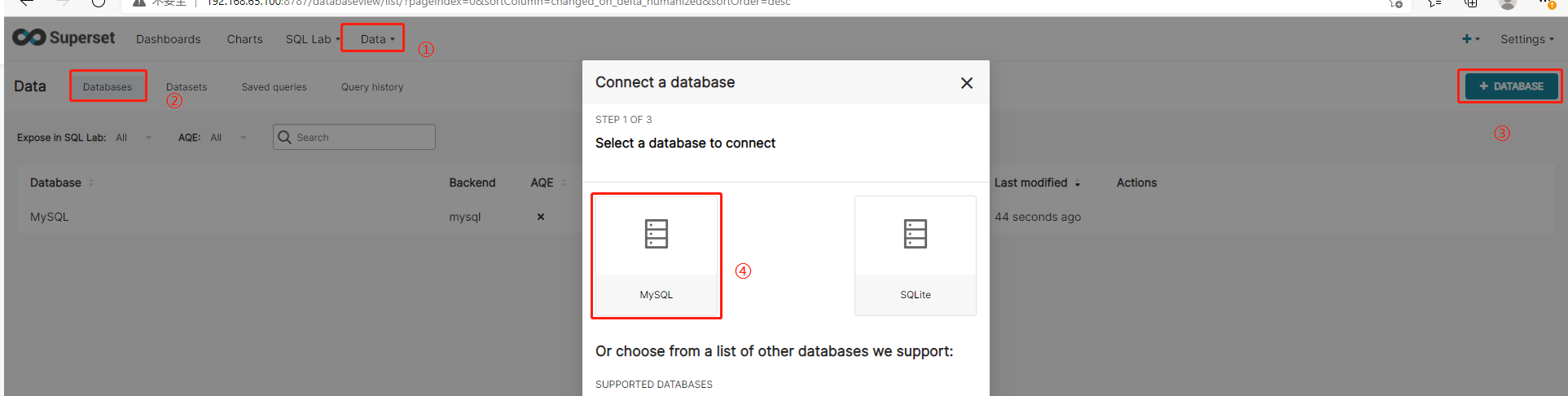Open Expose in SQL Lab filter dropdown

pyautogui.click(x=134, y=138)
